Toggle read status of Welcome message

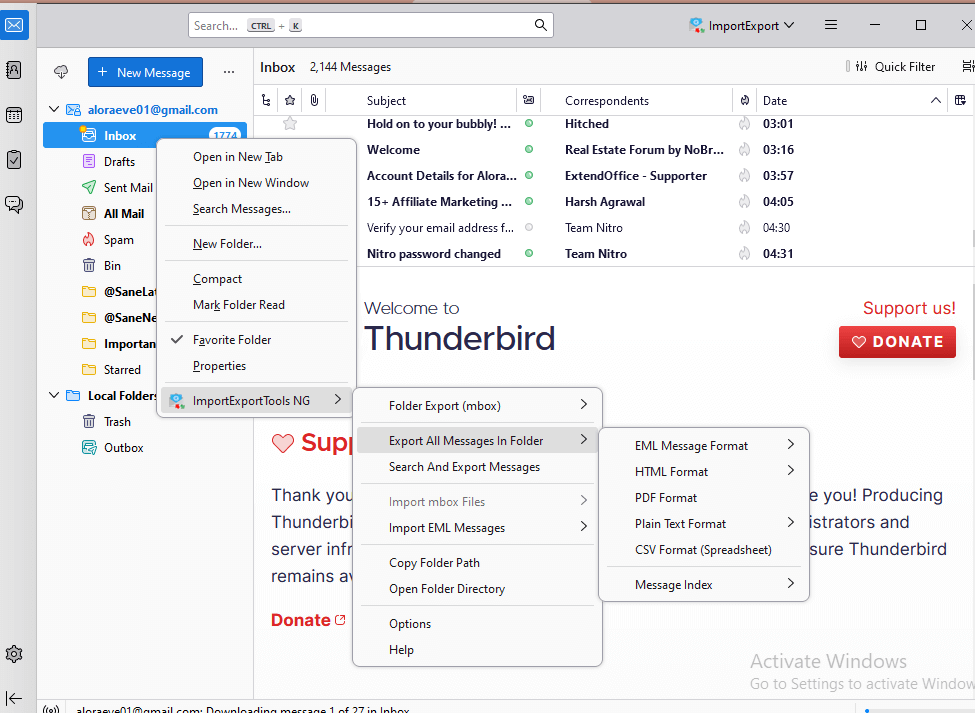click(529, 150)
